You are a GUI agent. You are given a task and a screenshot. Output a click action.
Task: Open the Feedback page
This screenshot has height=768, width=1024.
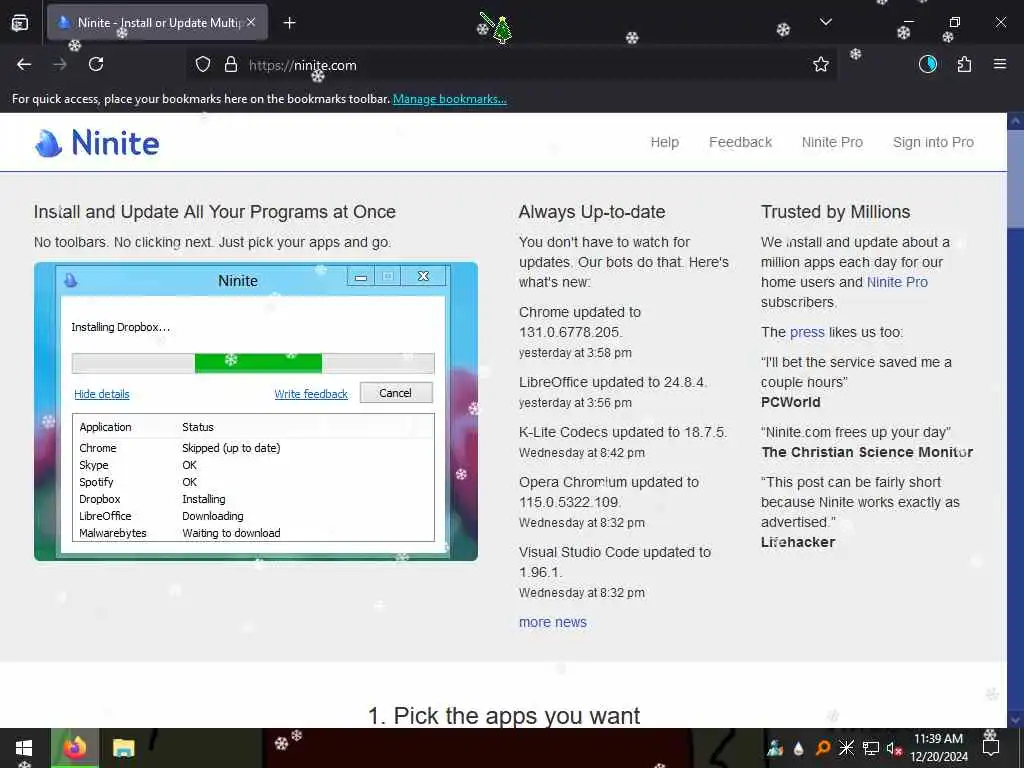(x=741, y=142)
